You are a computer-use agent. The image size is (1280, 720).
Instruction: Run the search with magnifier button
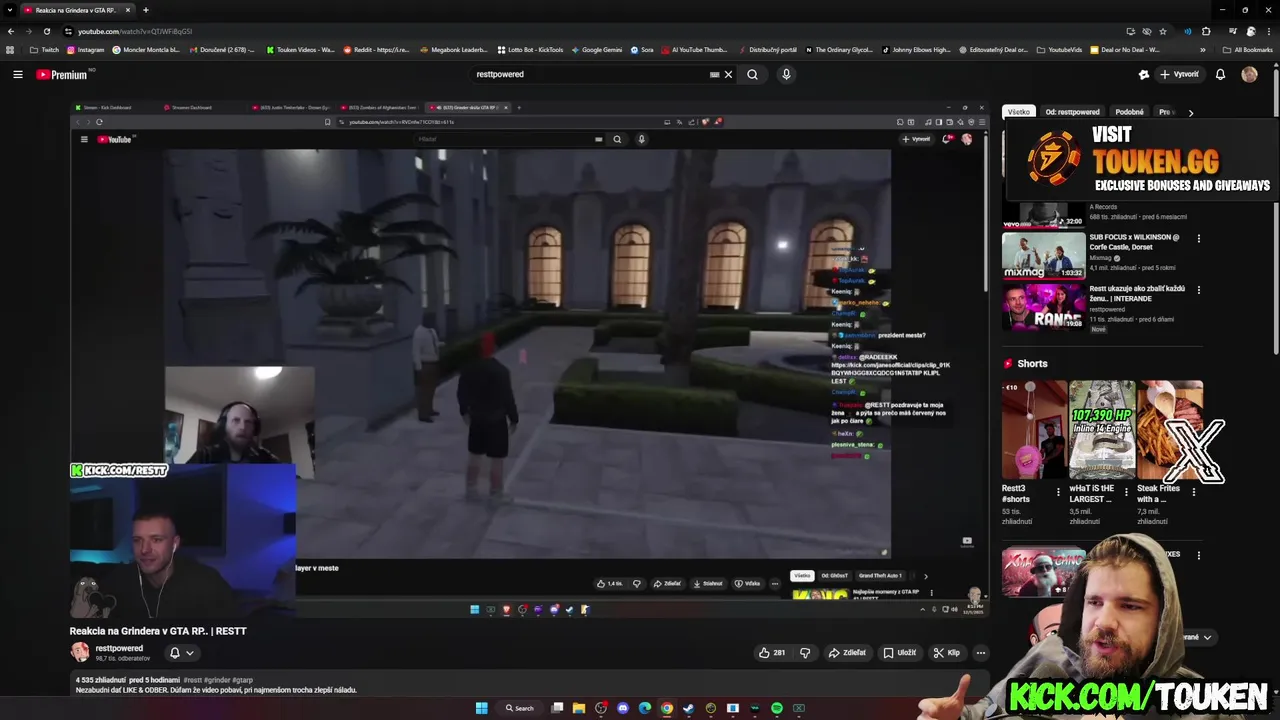[752, 74]
